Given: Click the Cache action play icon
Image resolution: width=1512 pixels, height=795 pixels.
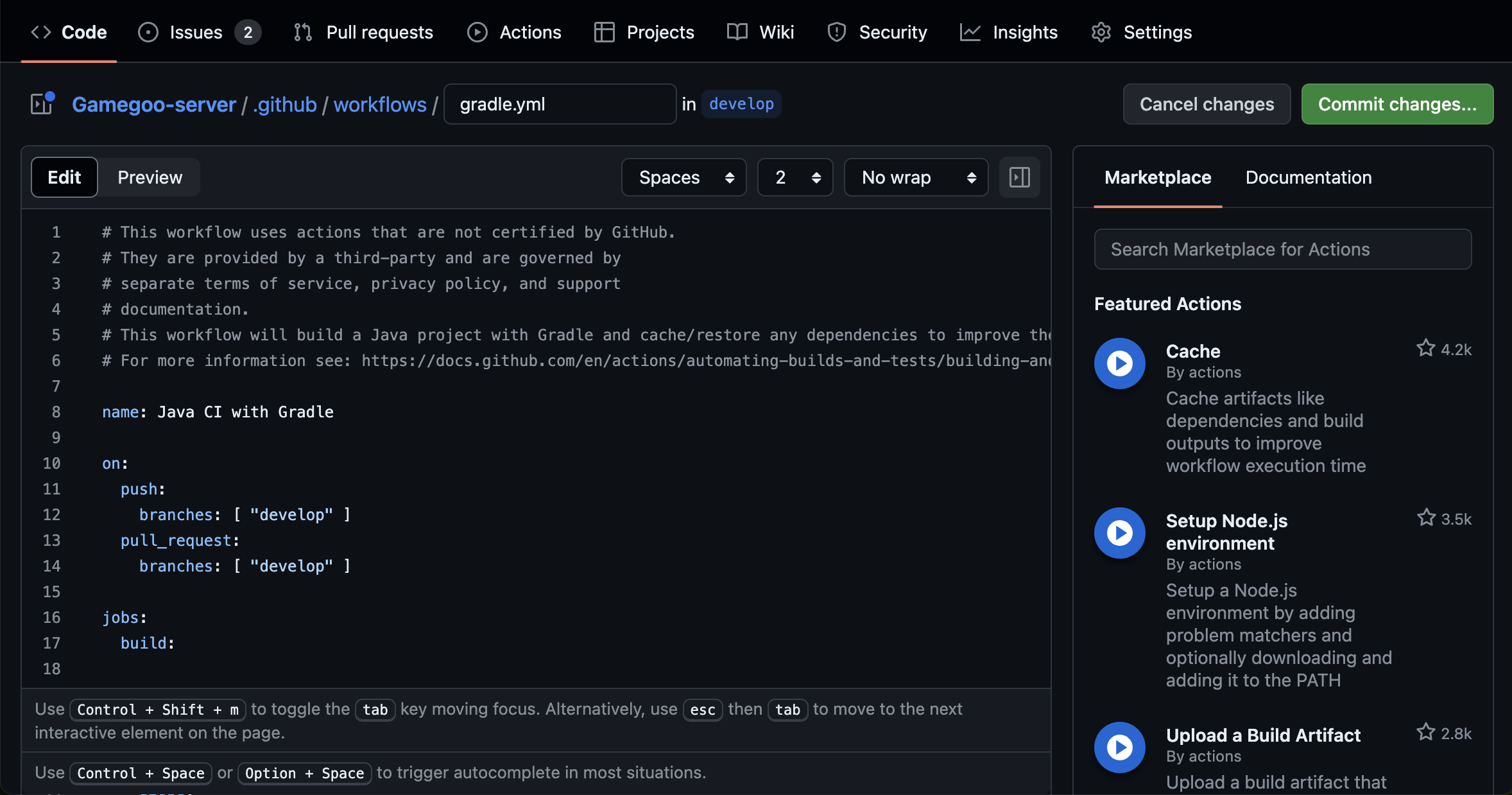Looking at the screenshot, I should click(x=1119, y=363).
